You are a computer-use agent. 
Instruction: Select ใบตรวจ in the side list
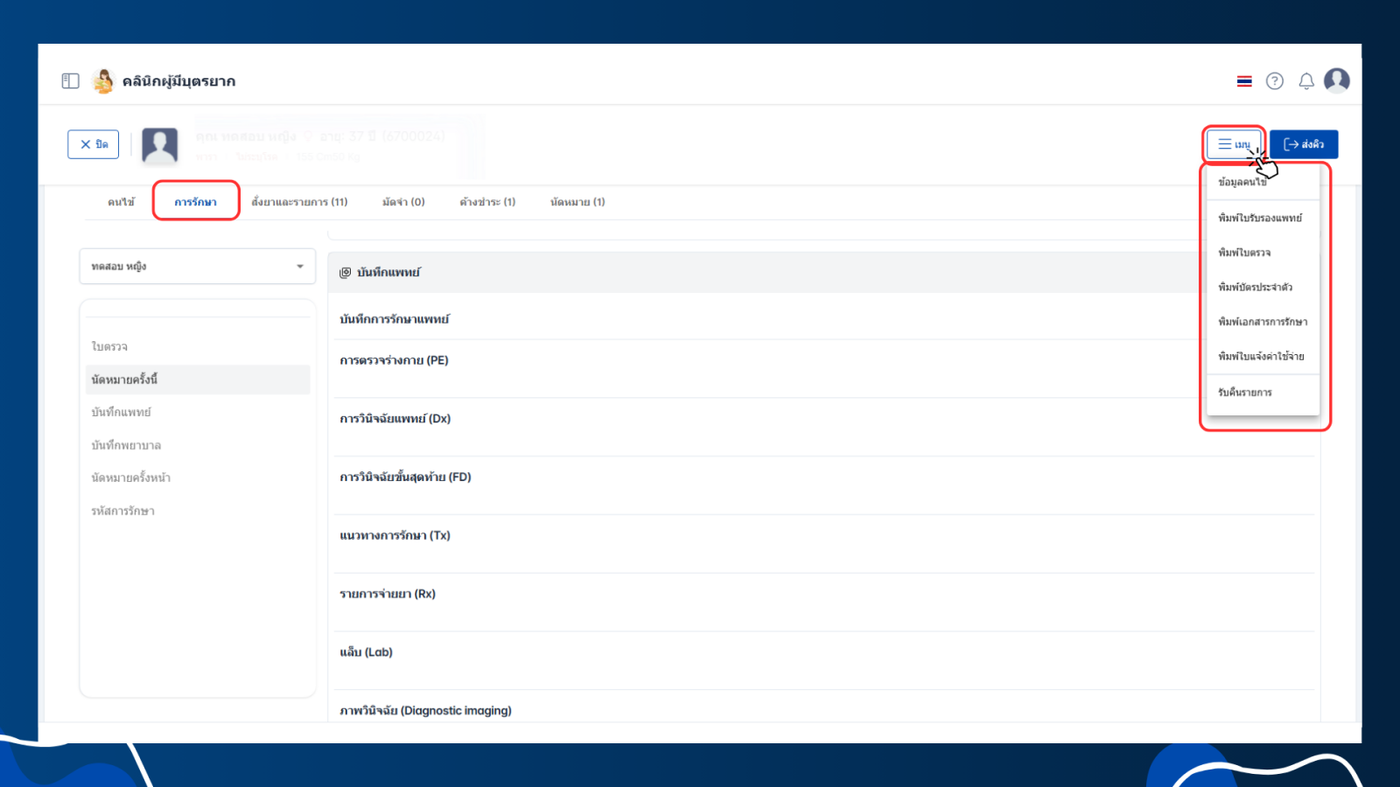[198, 347]
